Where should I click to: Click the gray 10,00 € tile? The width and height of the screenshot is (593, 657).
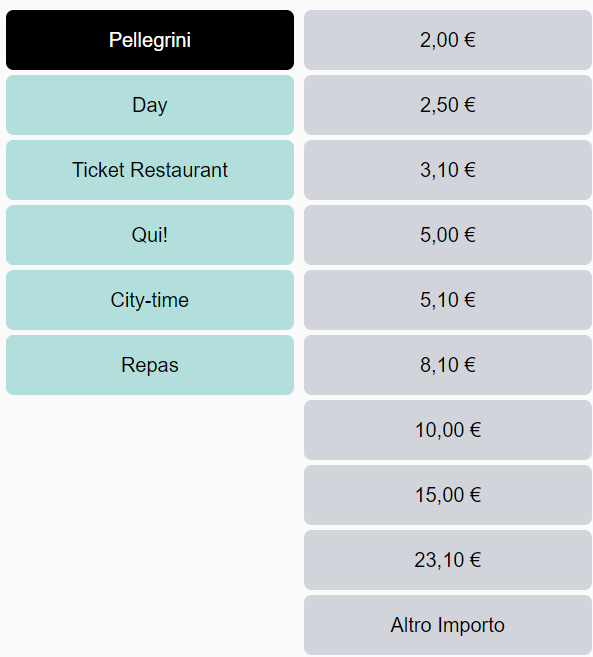pyautogui.click(x=448, y=430)
